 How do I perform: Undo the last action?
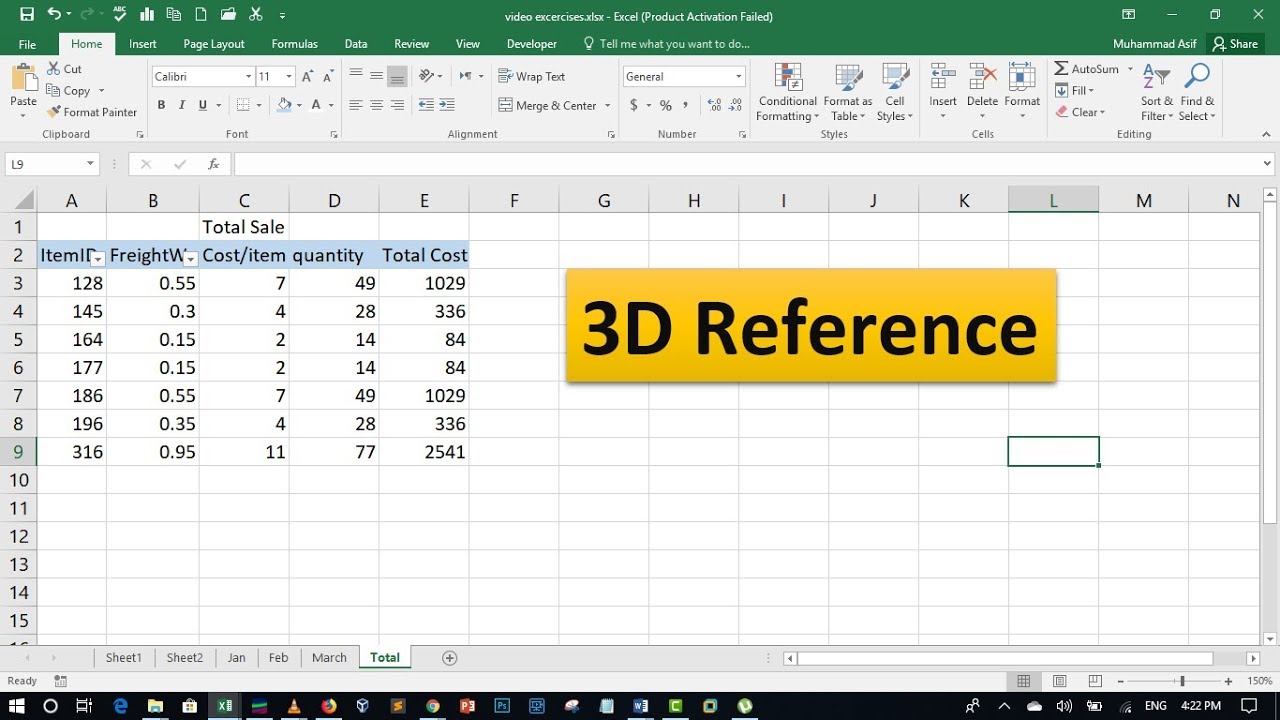[x=54, y=15]
